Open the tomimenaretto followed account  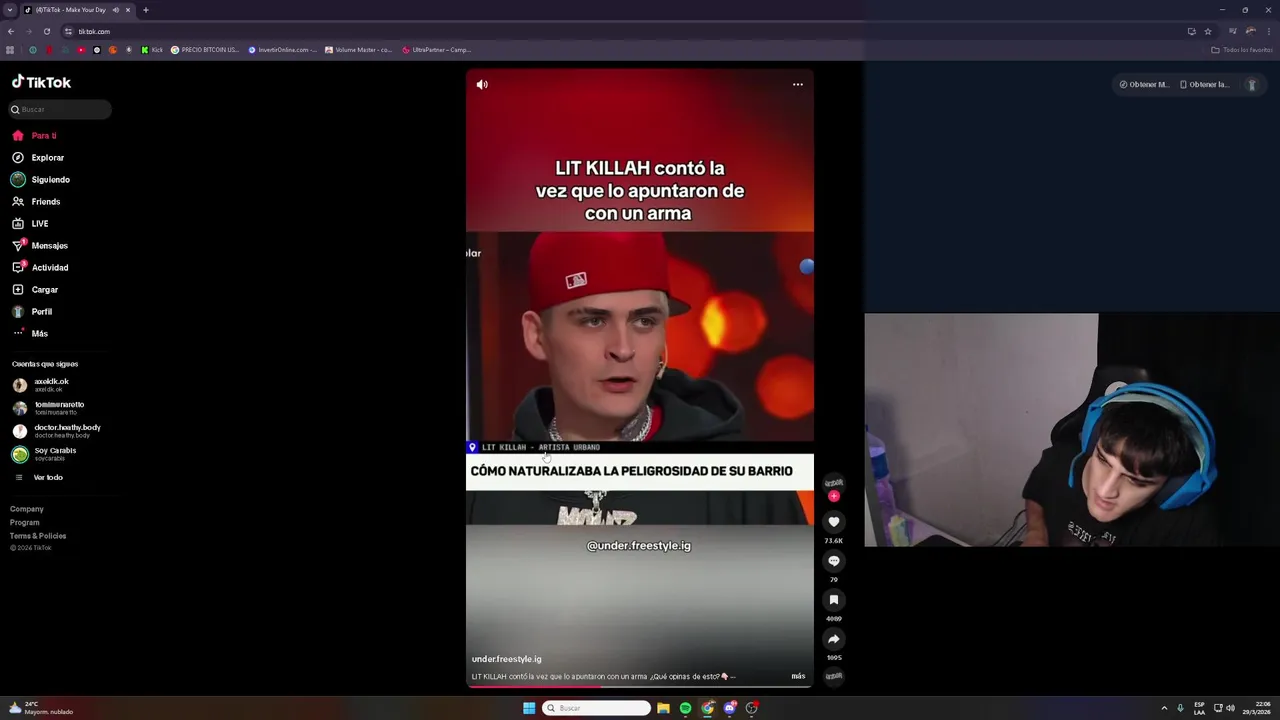(48, 407)
